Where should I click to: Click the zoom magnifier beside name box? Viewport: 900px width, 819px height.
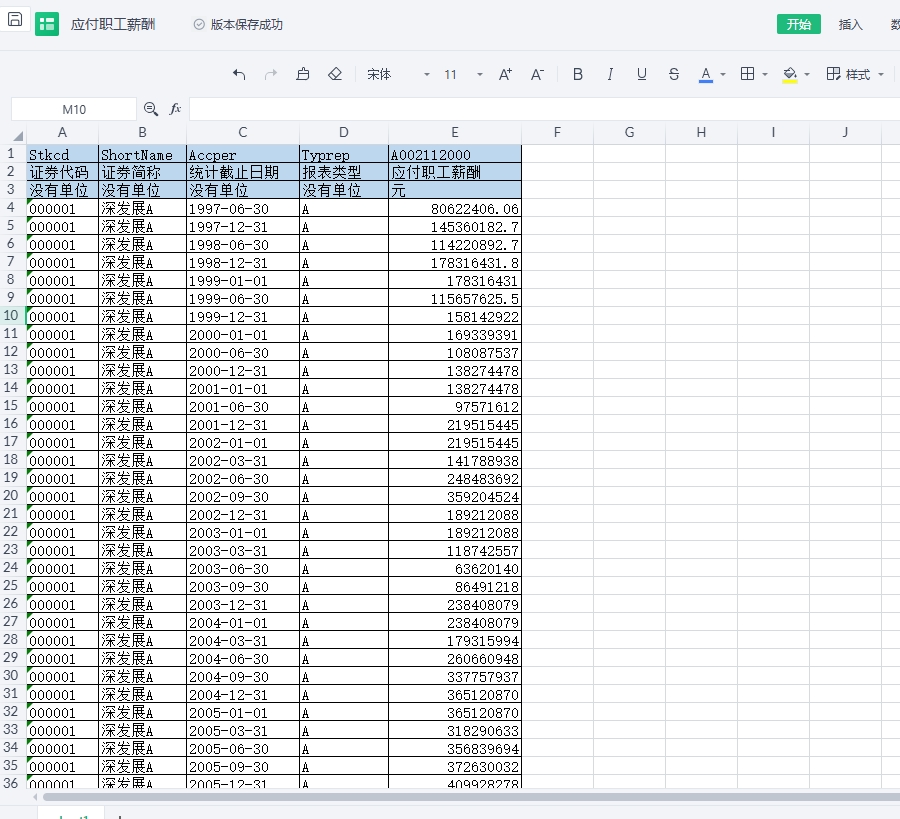tap(151, 109)
